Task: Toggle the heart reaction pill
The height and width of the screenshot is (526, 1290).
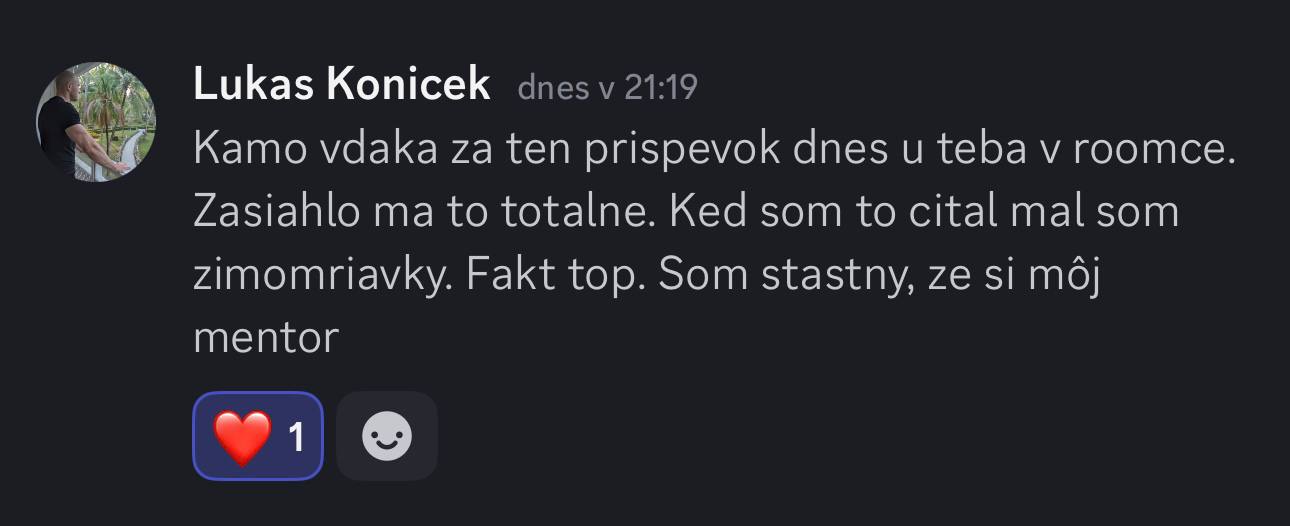Action: coord(258,437)
